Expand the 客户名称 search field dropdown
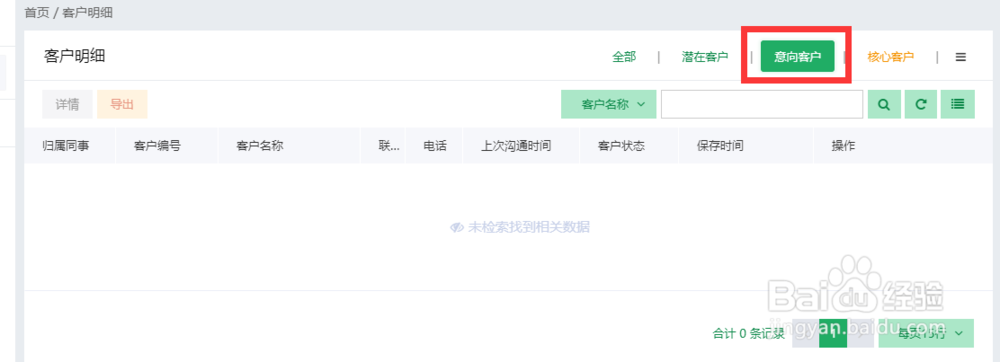Screen dimensions: 1000x362 point(609,105)
